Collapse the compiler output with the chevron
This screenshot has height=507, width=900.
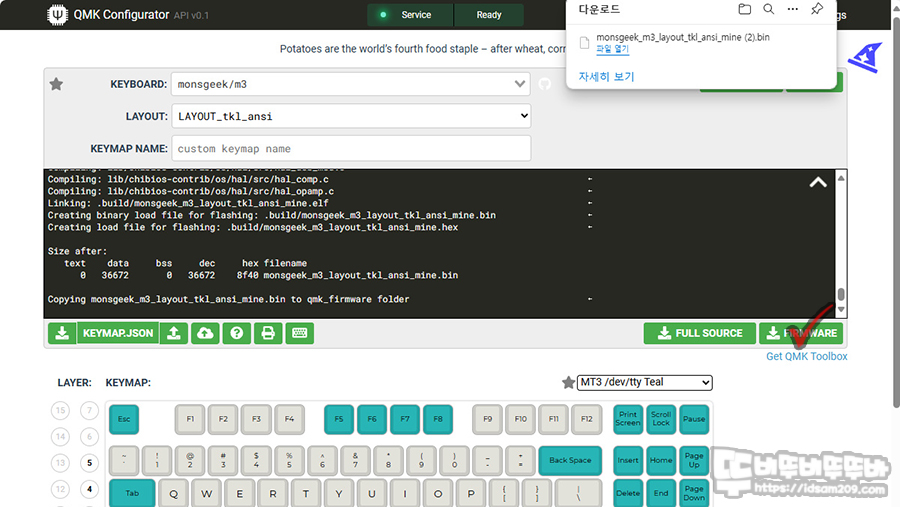pos(818,183)
